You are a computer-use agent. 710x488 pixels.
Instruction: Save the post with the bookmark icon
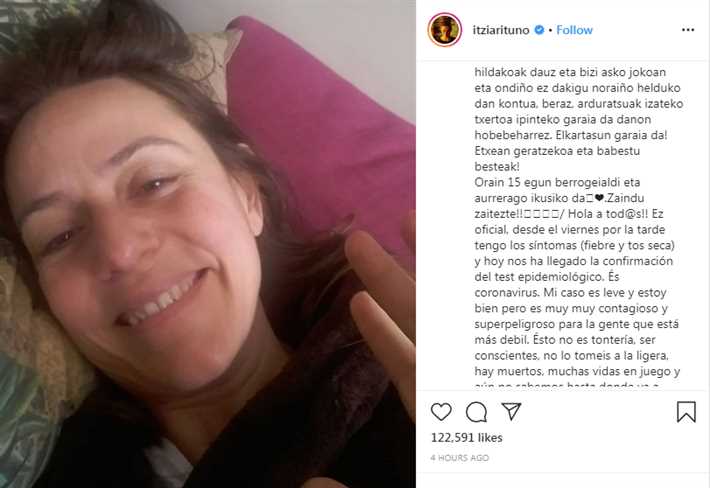(686, 412)
